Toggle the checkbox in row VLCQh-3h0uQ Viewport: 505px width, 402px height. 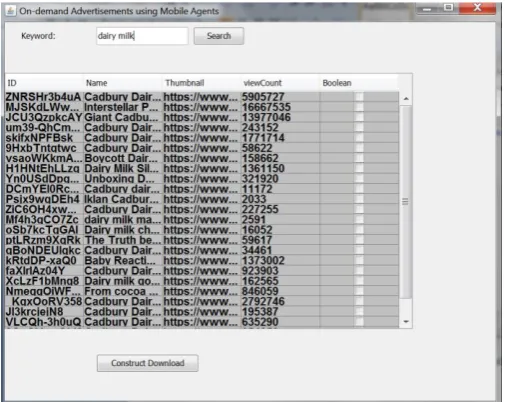359,322
